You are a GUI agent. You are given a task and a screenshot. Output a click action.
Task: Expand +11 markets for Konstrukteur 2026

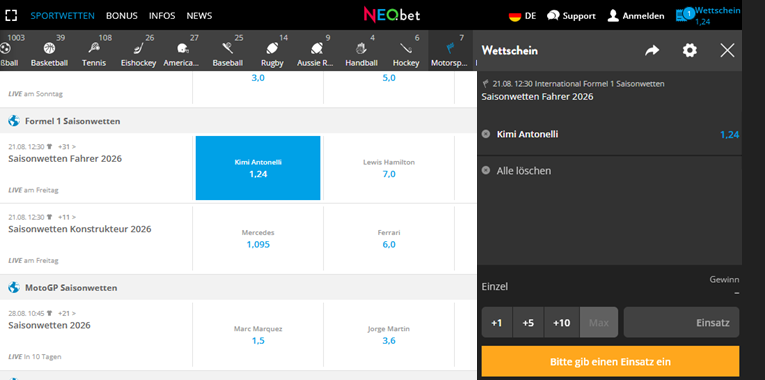[x=67, y=217]
